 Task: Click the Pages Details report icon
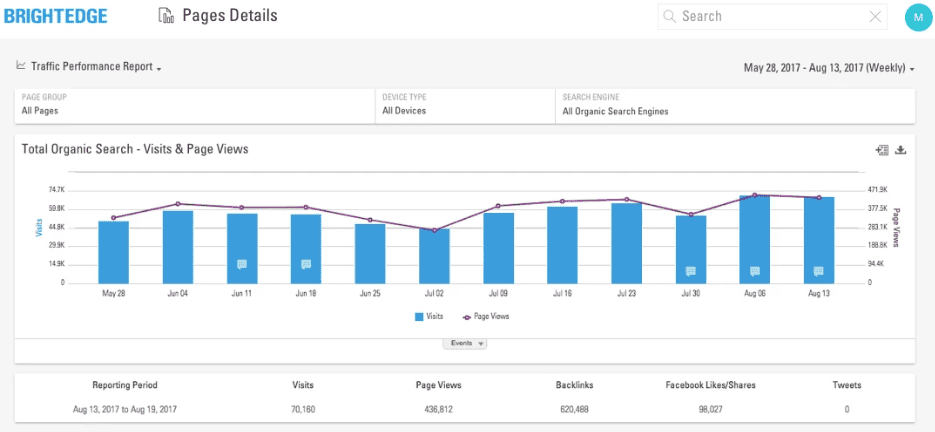tap(166, 16)
